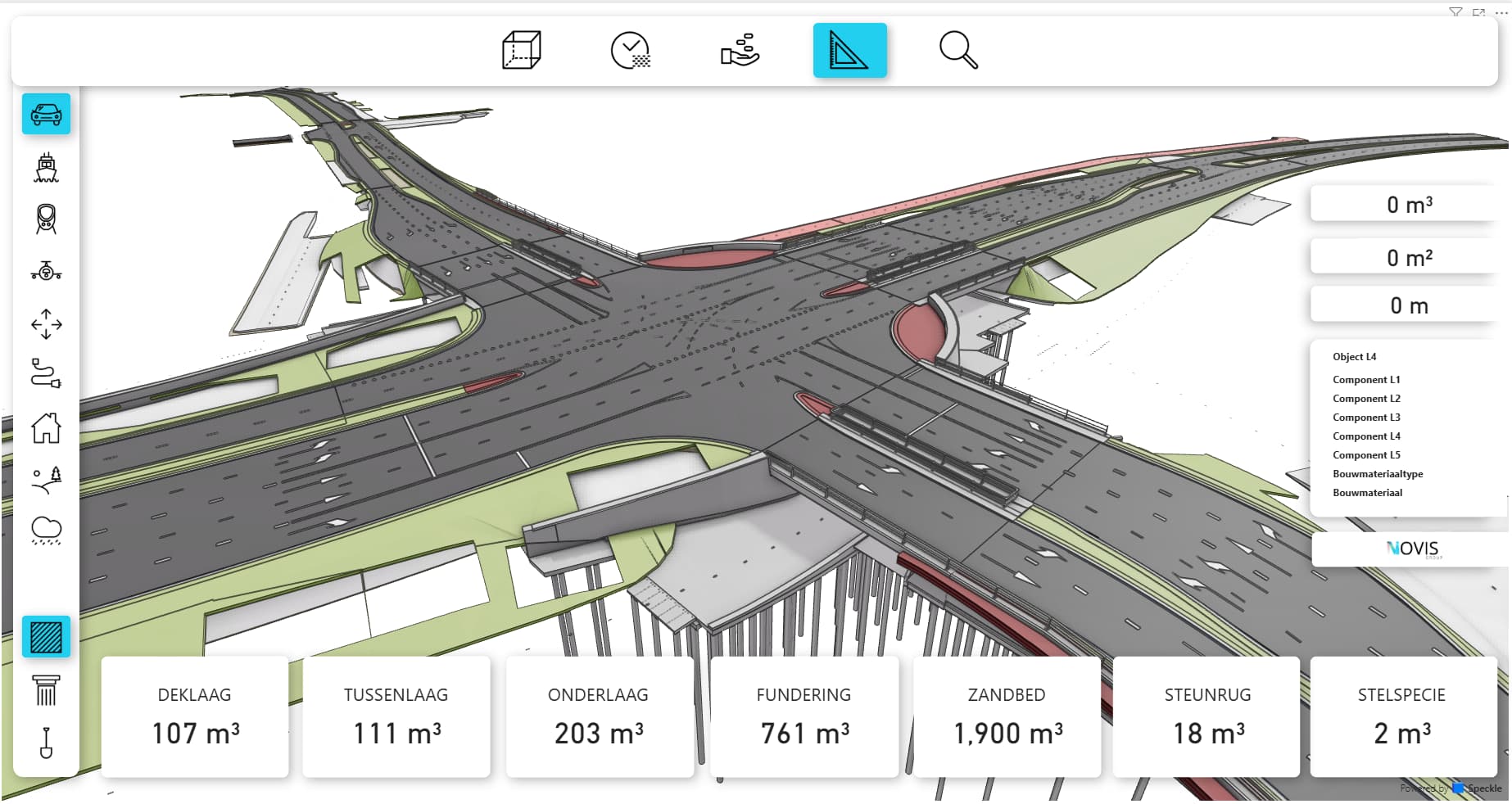Click the DEKLAAG 107 m³ card
Screen dimensions: 1512x804
195,716
